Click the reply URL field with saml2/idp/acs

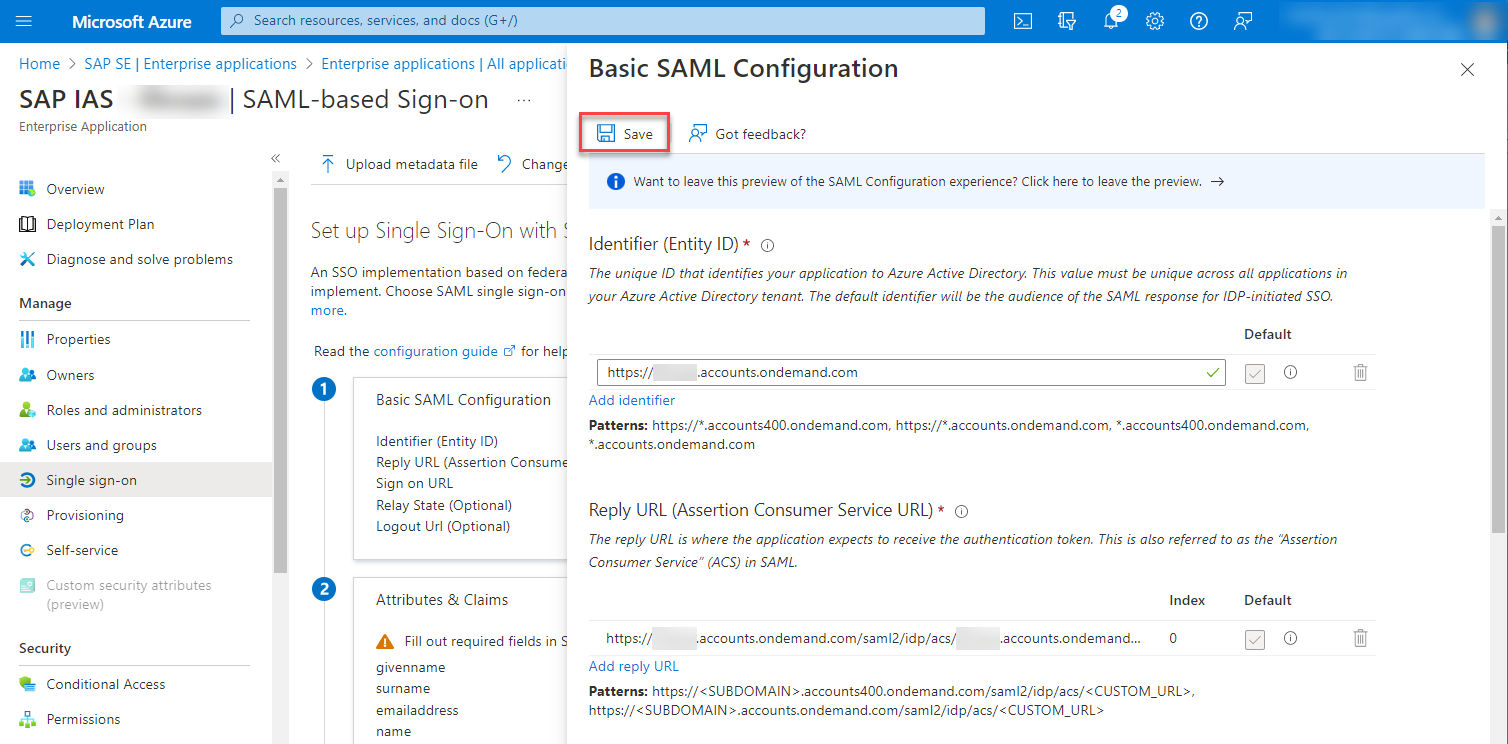(872, 638)
